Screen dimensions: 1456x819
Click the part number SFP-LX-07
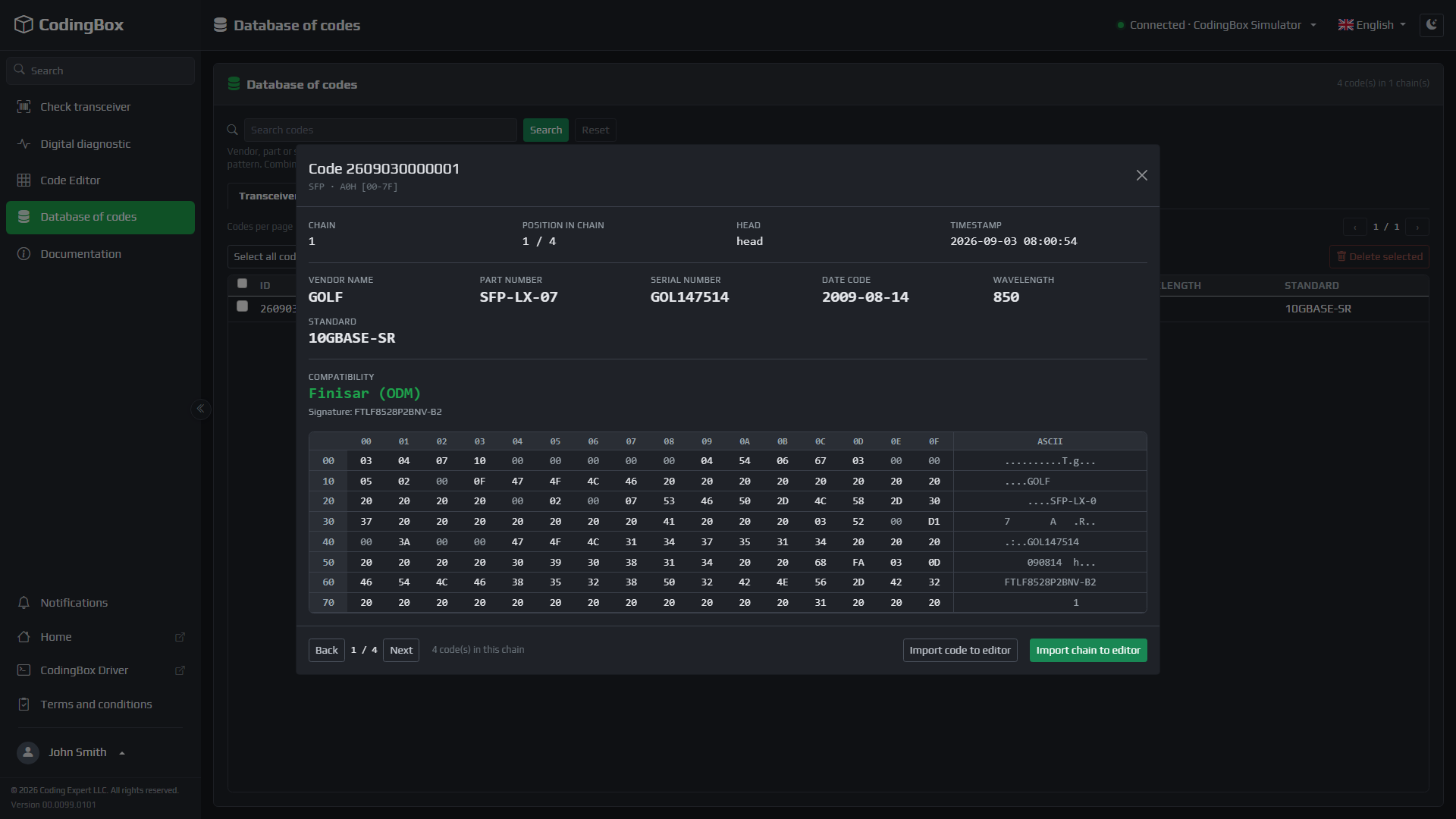(519, 297)
